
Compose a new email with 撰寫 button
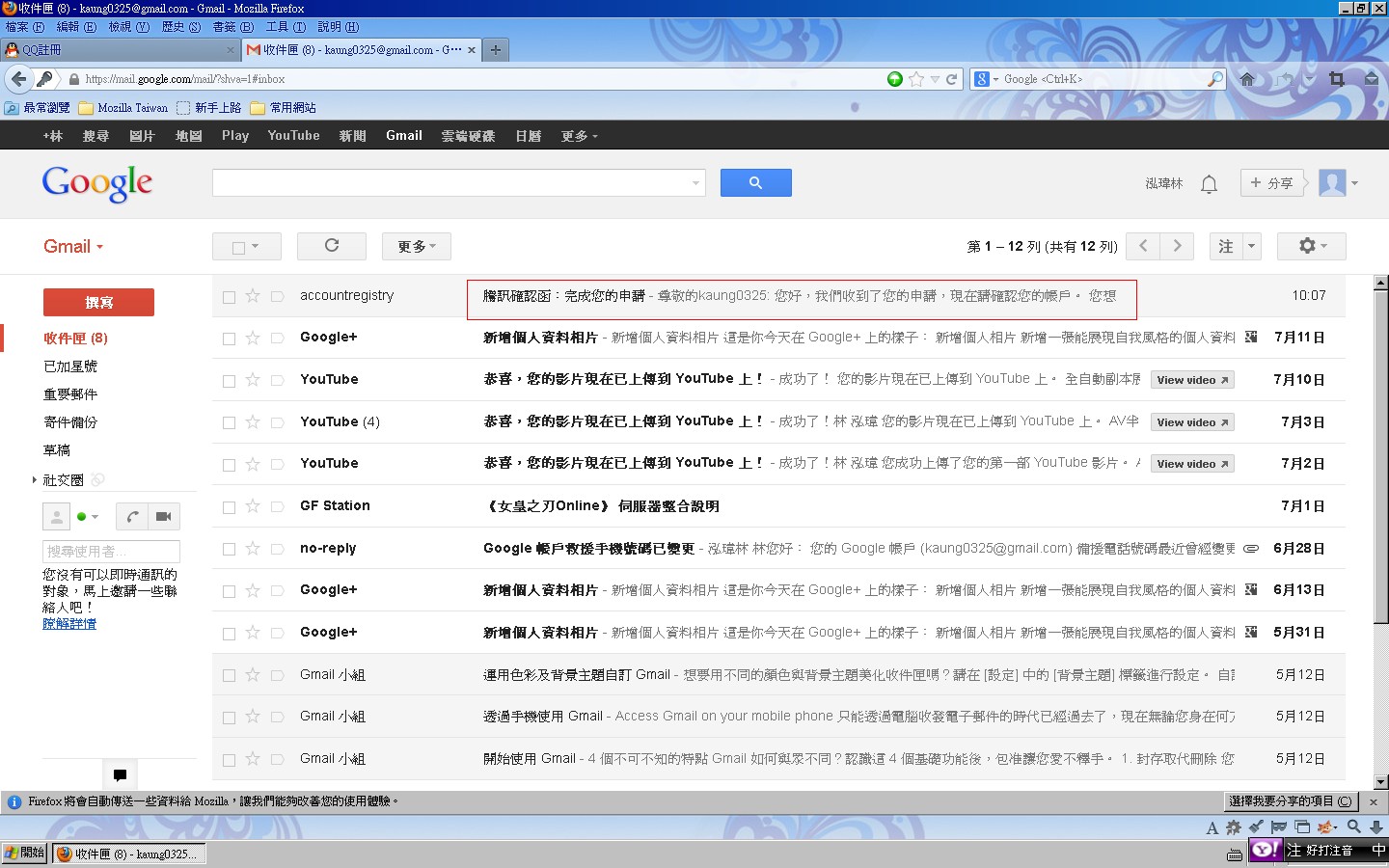coord(98,302)
